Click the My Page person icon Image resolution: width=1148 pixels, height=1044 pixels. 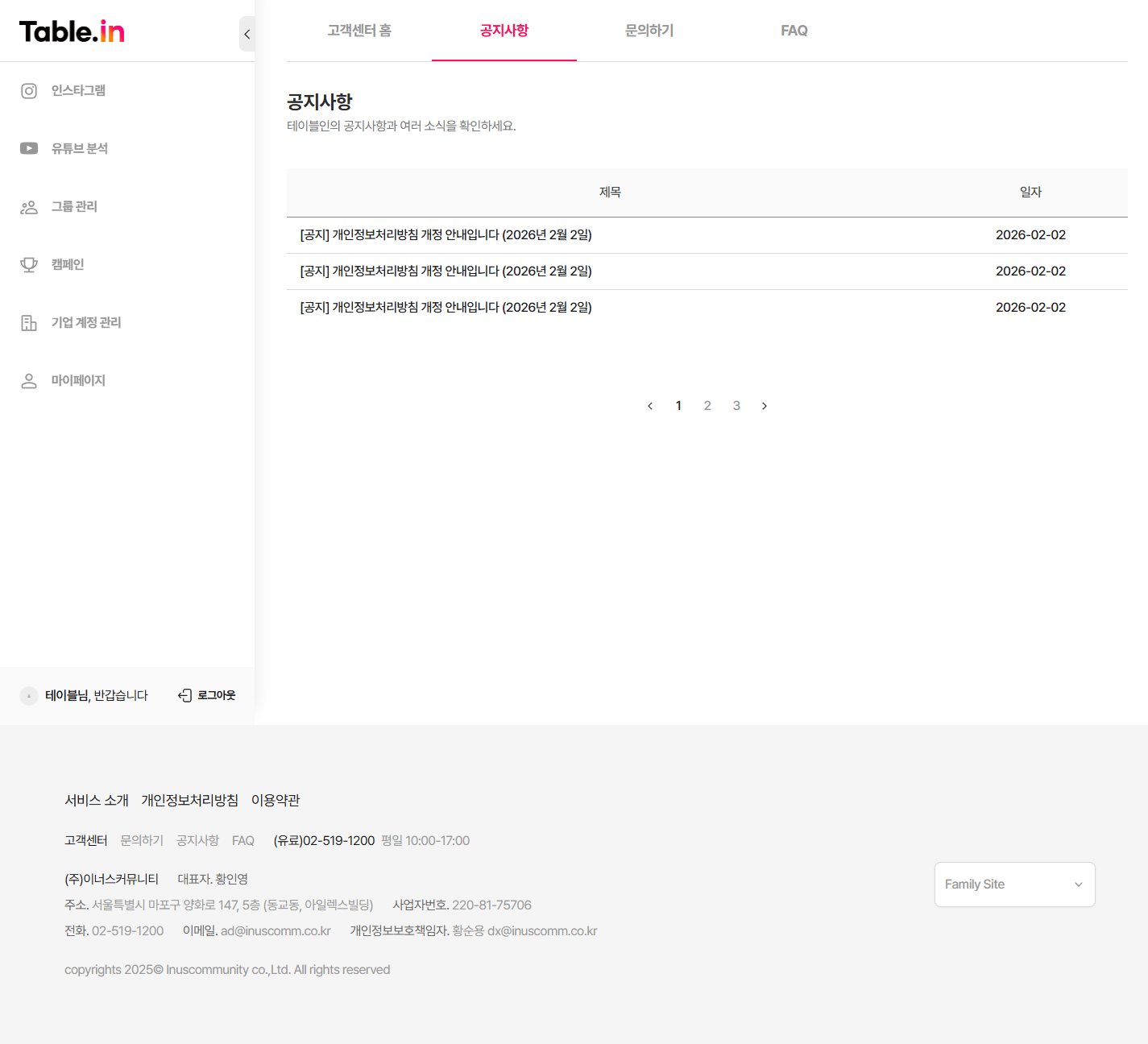(x=29, y=381)
